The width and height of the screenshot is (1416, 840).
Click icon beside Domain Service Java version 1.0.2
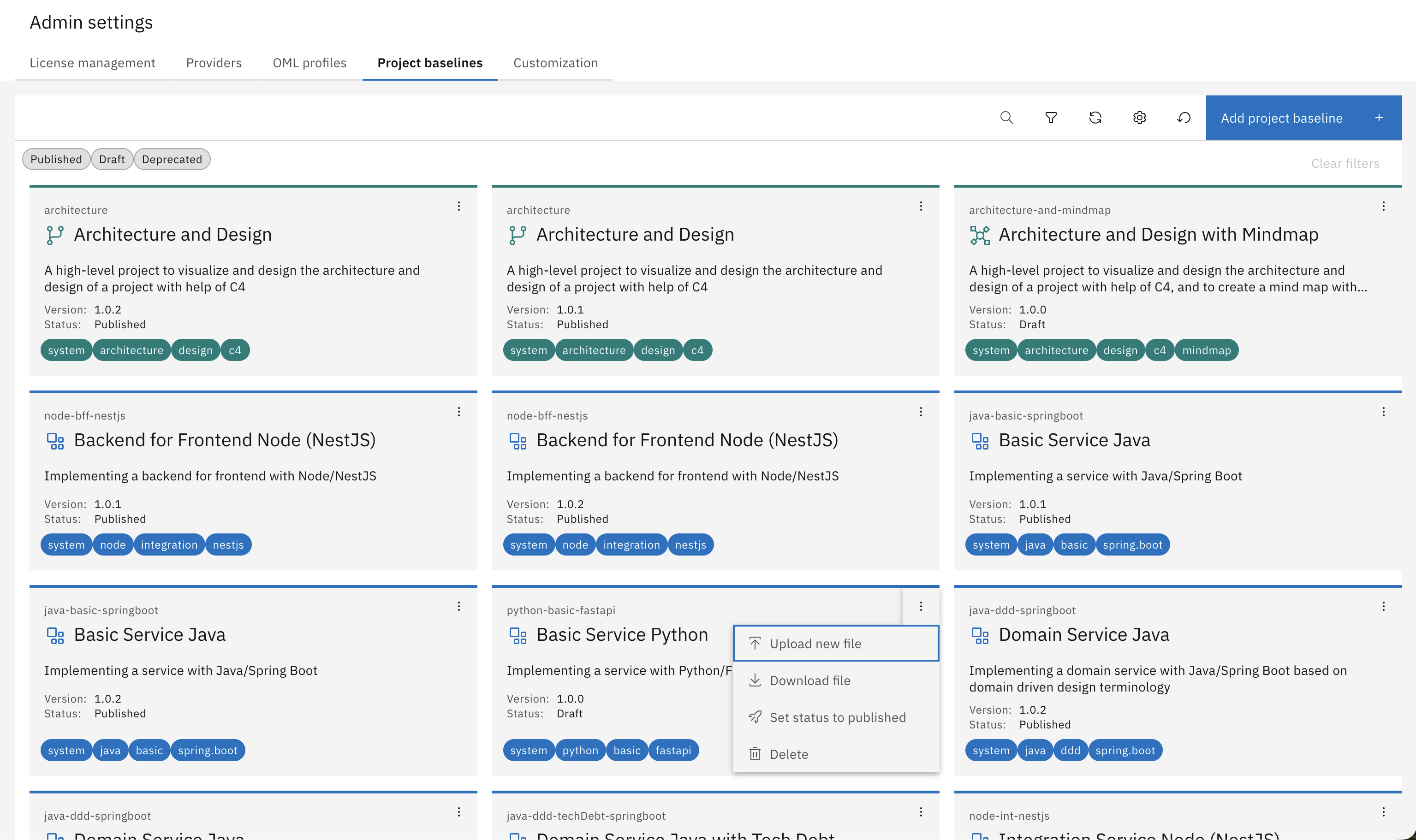tap(980, 635)
